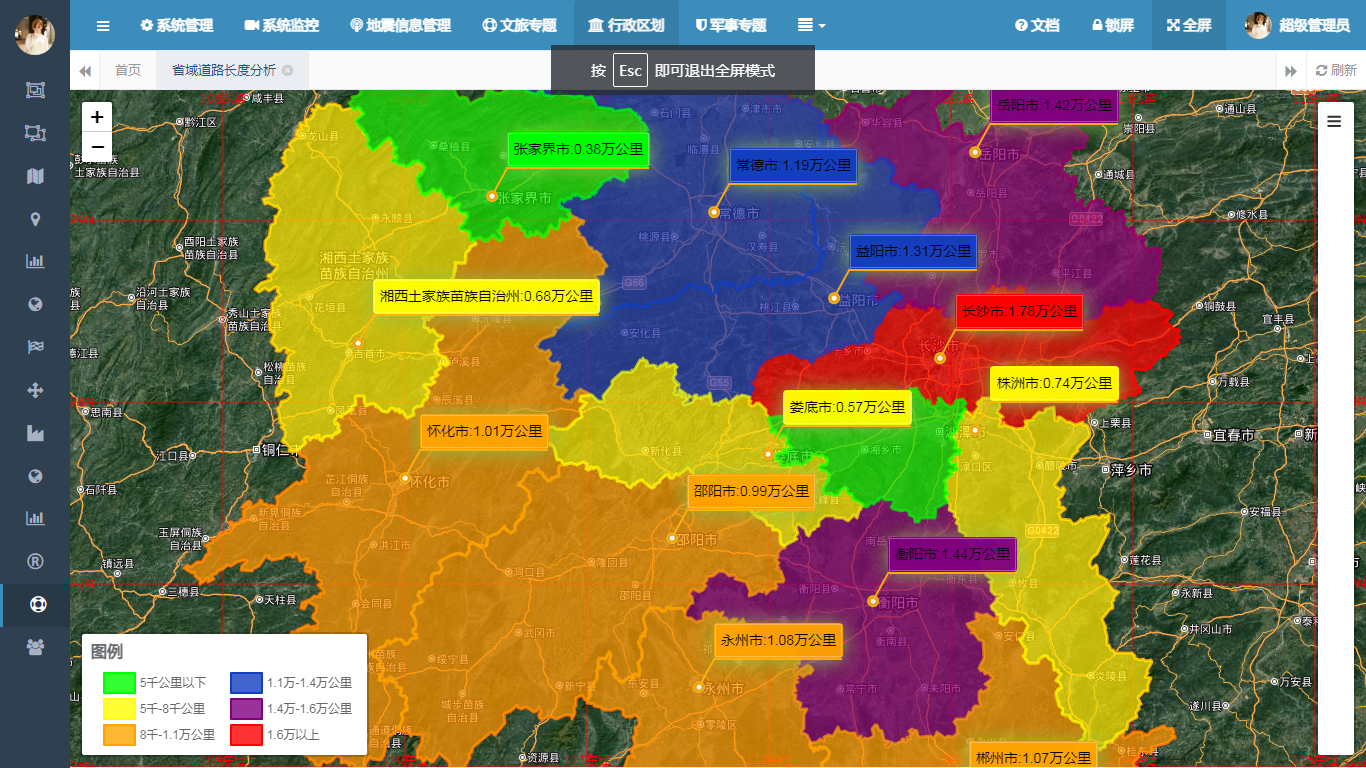The width and height of the screenshot is (1366, 768).
Task: Toggle the top hamburger menu icon
Action: [x=103, y=25]
